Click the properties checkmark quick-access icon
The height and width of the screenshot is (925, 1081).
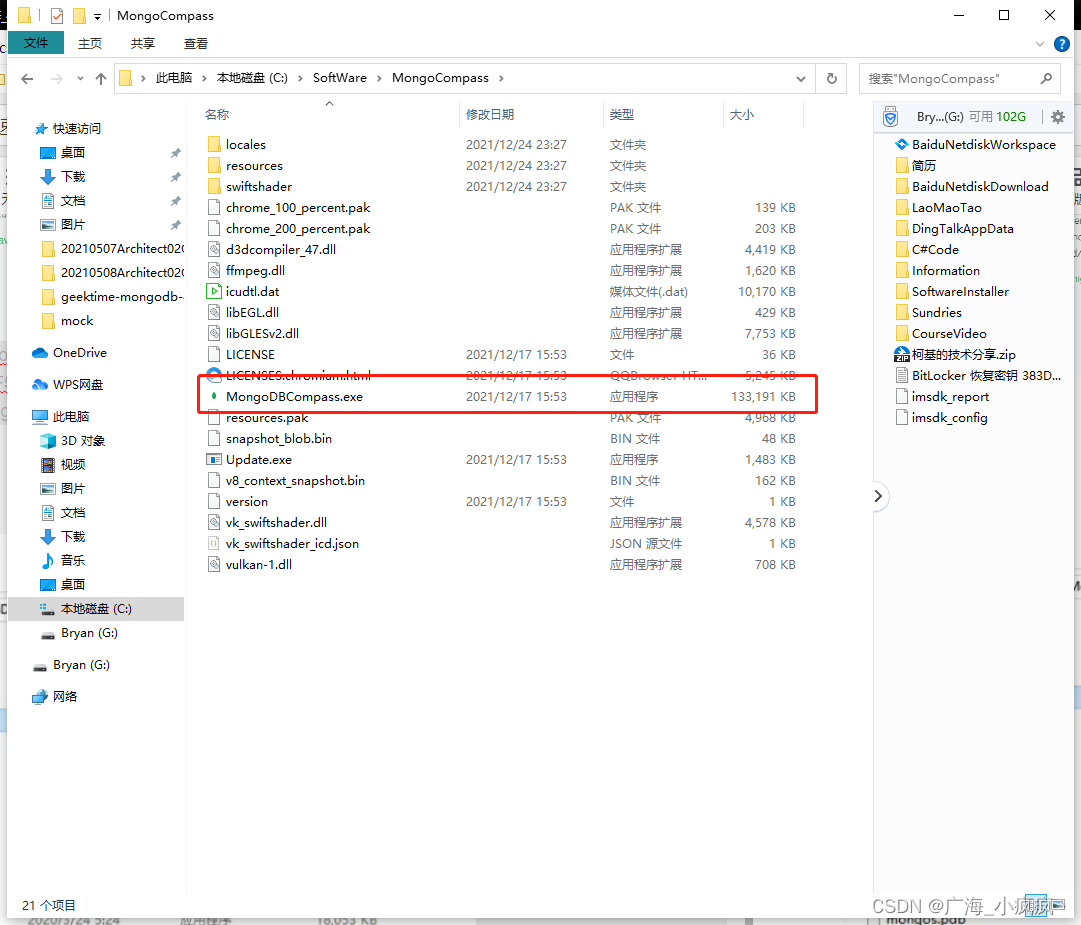(57, 15)
